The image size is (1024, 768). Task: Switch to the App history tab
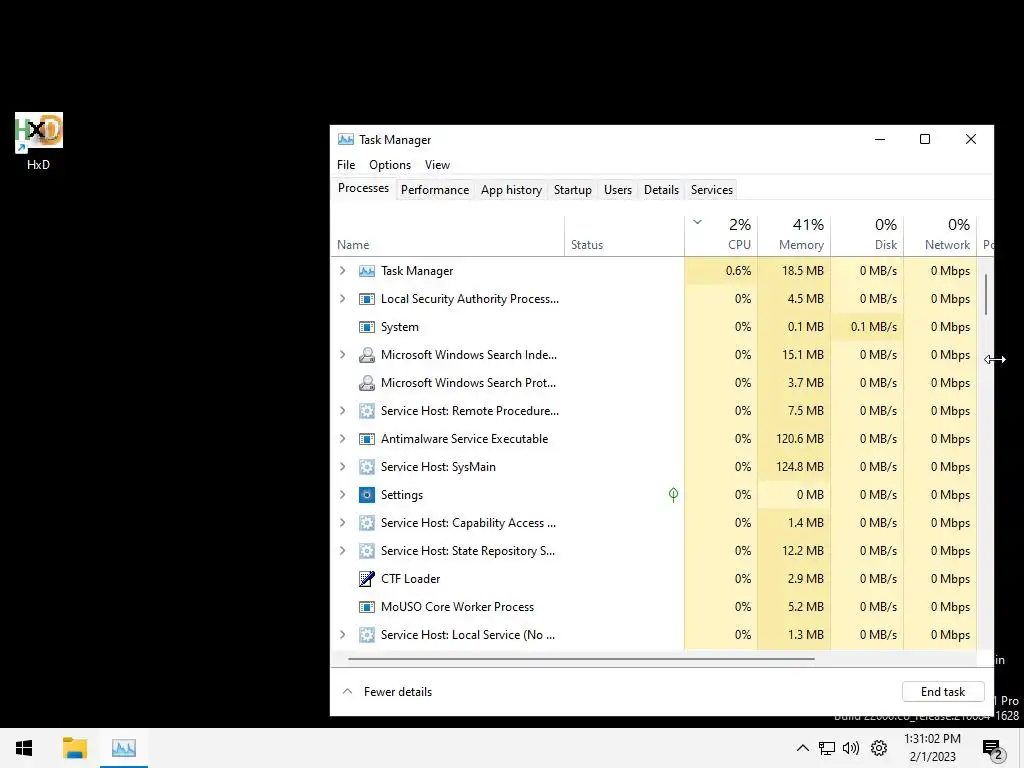511,190
